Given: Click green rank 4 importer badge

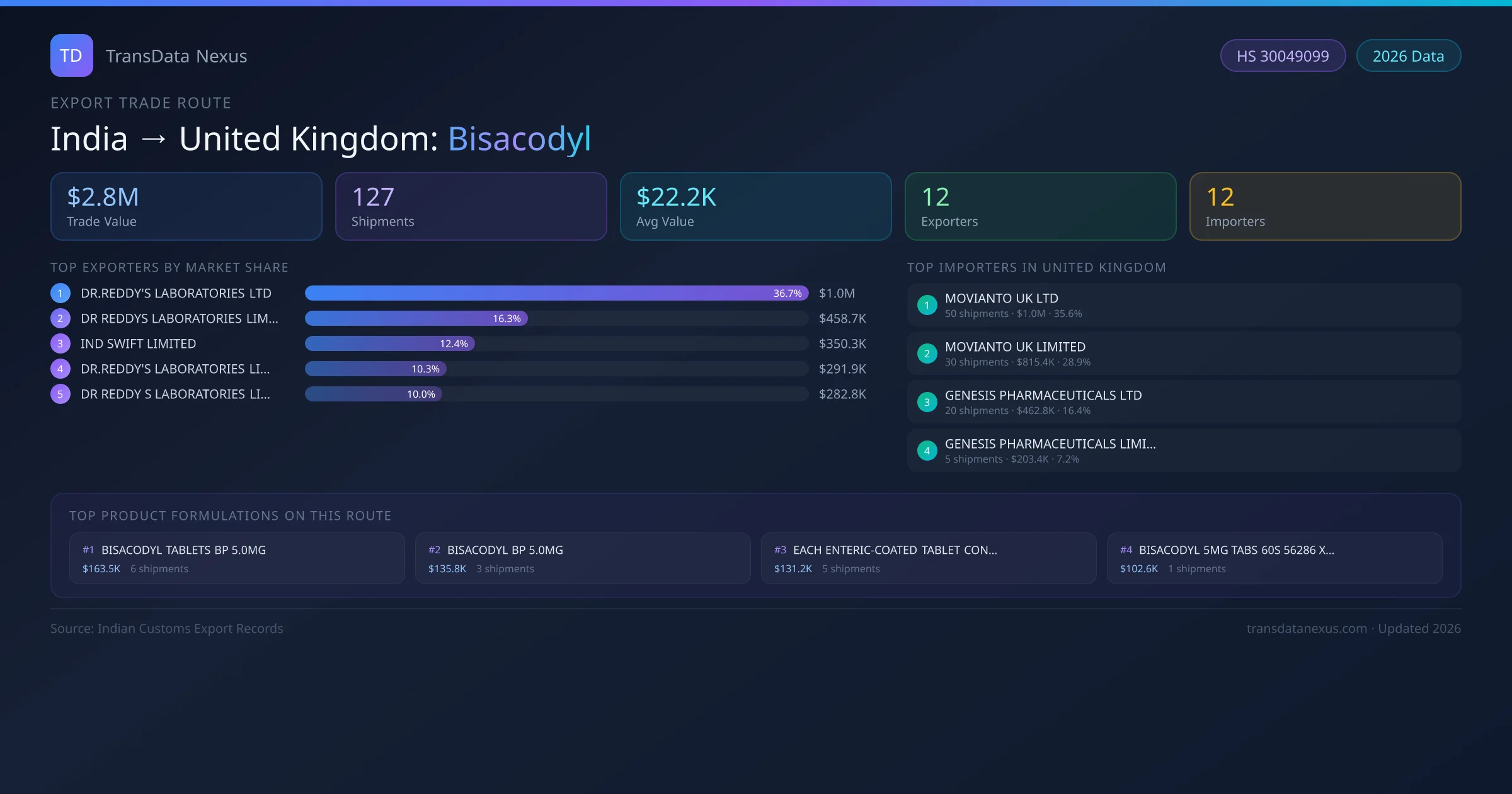Looking at the screenshot, I should pos(927,451).
